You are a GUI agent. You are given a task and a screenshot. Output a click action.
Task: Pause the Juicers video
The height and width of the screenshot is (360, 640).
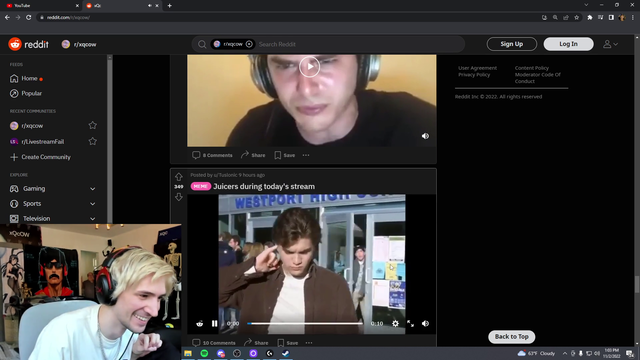pos(214,323)
